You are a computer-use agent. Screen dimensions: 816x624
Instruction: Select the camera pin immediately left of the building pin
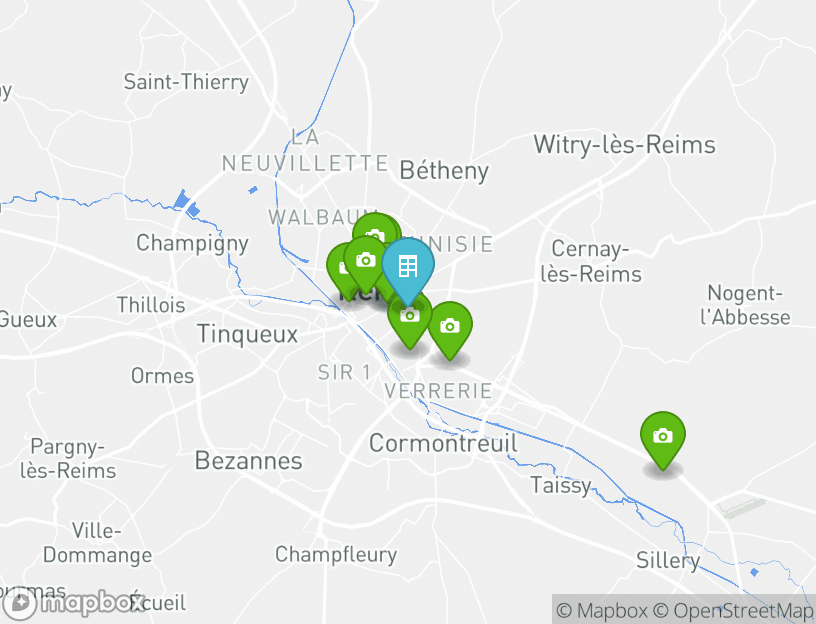(x=365, y=261)
